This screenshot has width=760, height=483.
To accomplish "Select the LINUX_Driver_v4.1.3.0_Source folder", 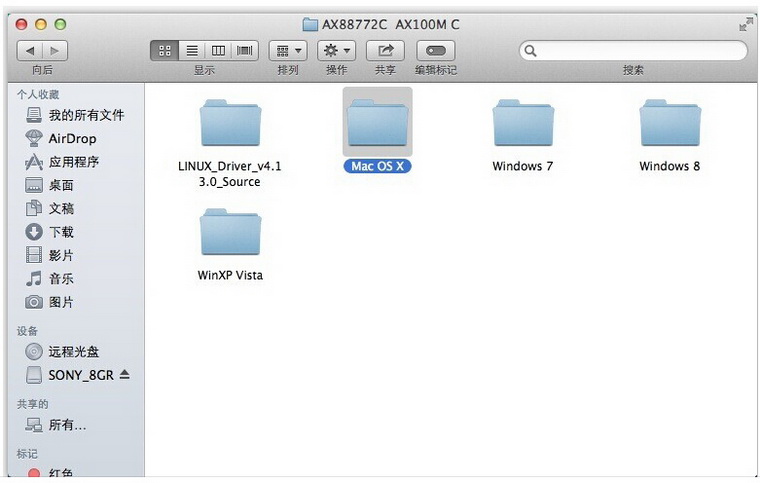I will point(229,125).
